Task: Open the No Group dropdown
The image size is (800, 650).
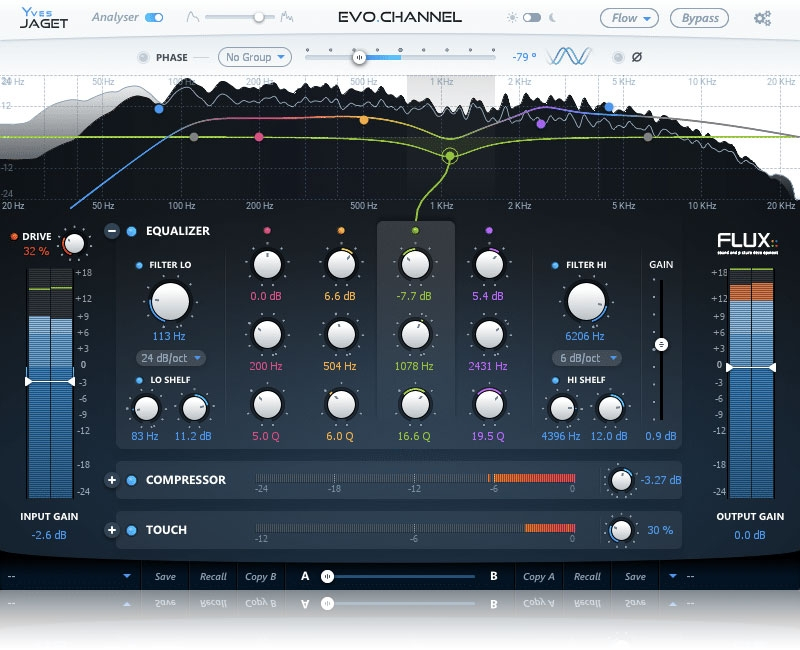Action: pos(255,57)
